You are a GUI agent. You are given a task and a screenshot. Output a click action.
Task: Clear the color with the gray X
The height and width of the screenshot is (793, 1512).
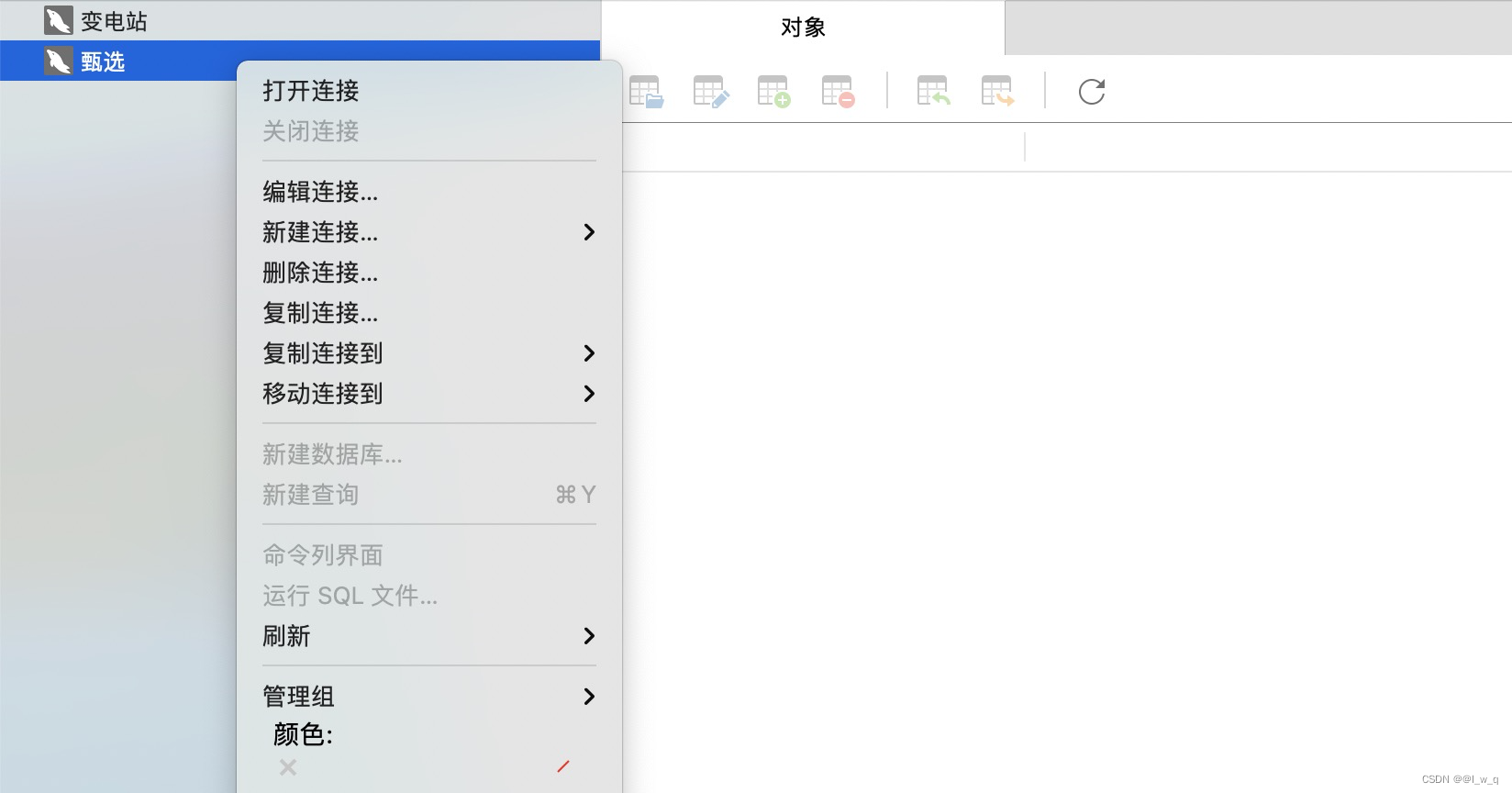coord(288,767)
